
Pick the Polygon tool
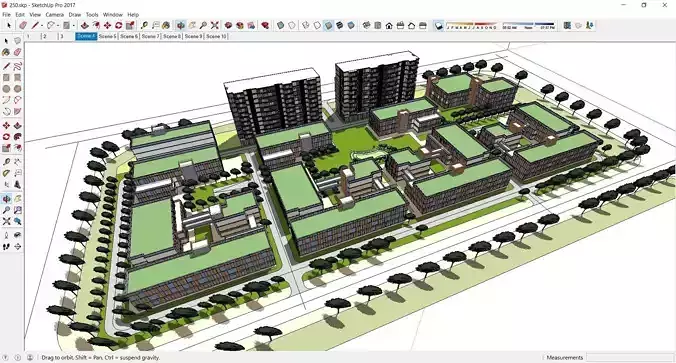(17, 89)
